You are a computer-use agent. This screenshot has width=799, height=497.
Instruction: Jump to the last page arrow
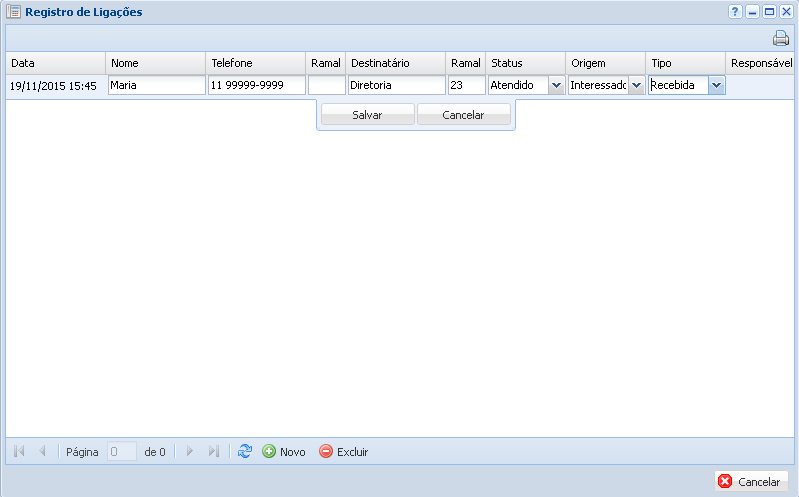click(213, 452)
